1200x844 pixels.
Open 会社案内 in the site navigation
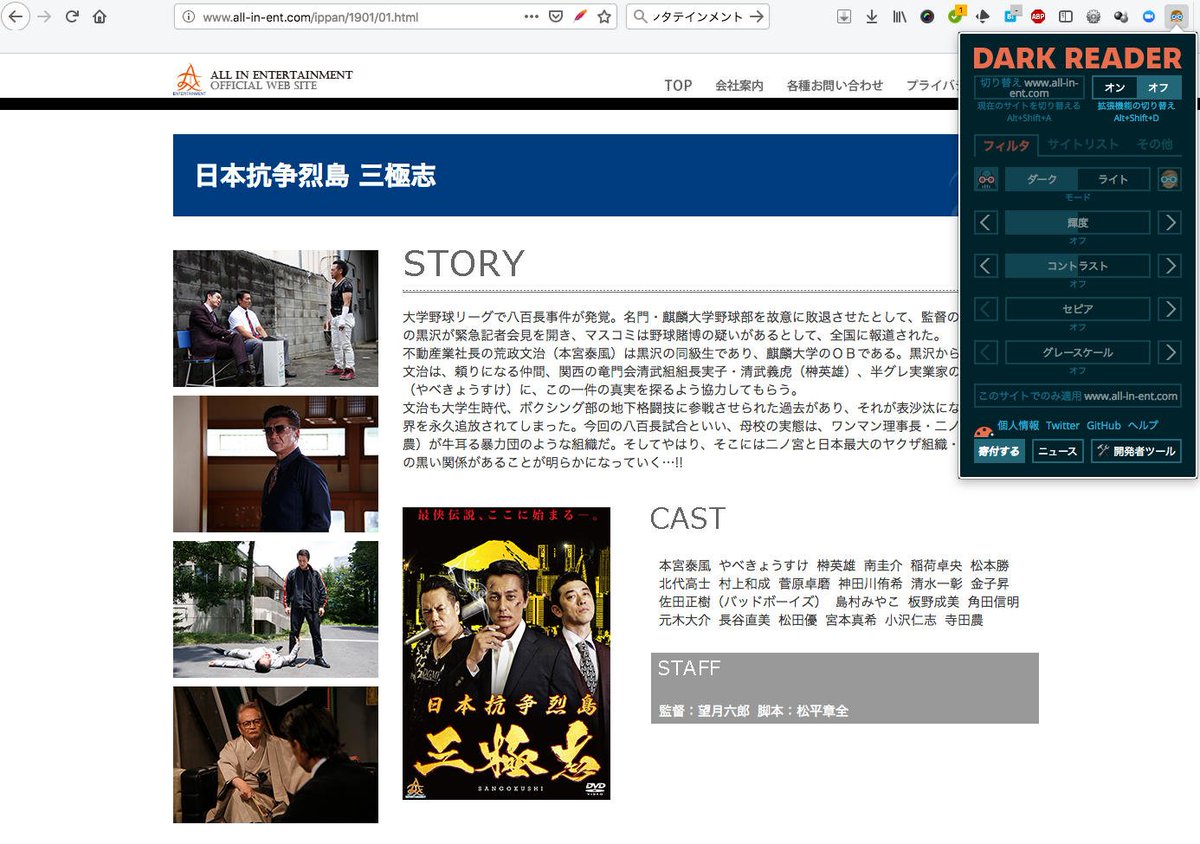click(739, 85)
